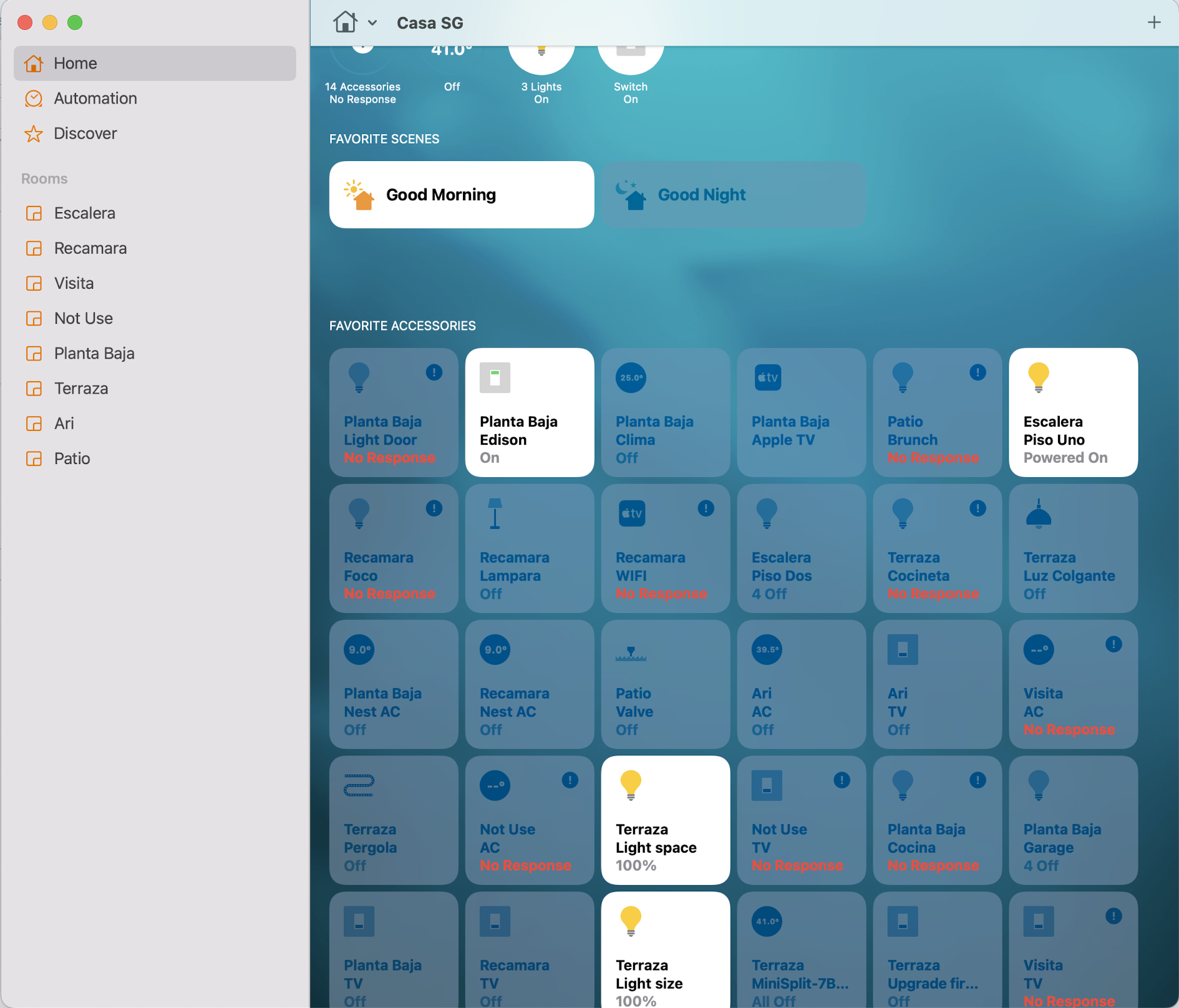This screenshot has width=1179, height=1008.
Task: Select the Escalera room
Action: tap(155, 213)
